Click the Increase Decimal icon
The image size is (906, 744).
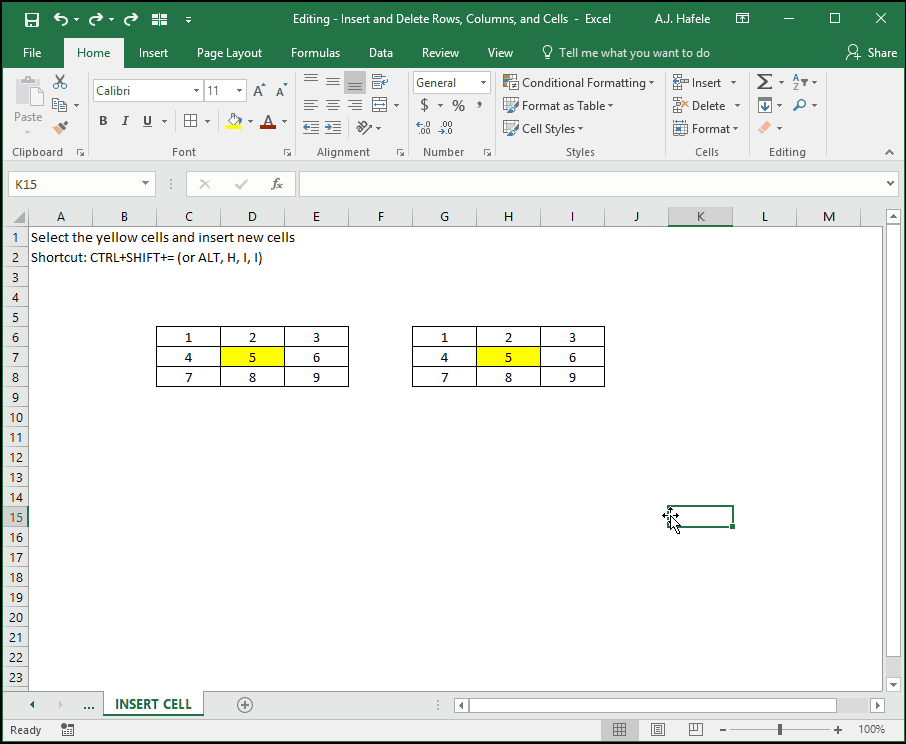click(x=423, y=128)
